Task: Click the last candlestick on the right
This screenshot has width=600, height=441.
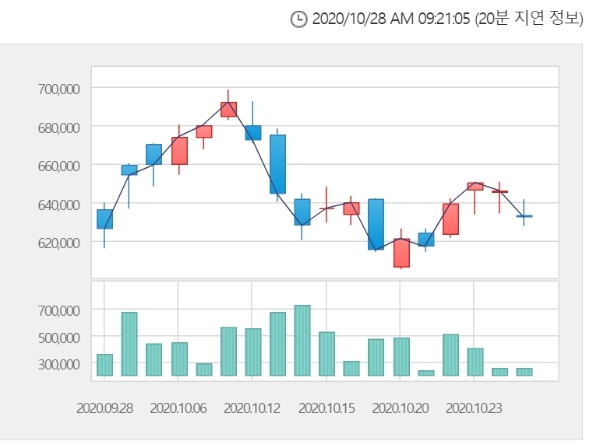Action: (524, 216)
